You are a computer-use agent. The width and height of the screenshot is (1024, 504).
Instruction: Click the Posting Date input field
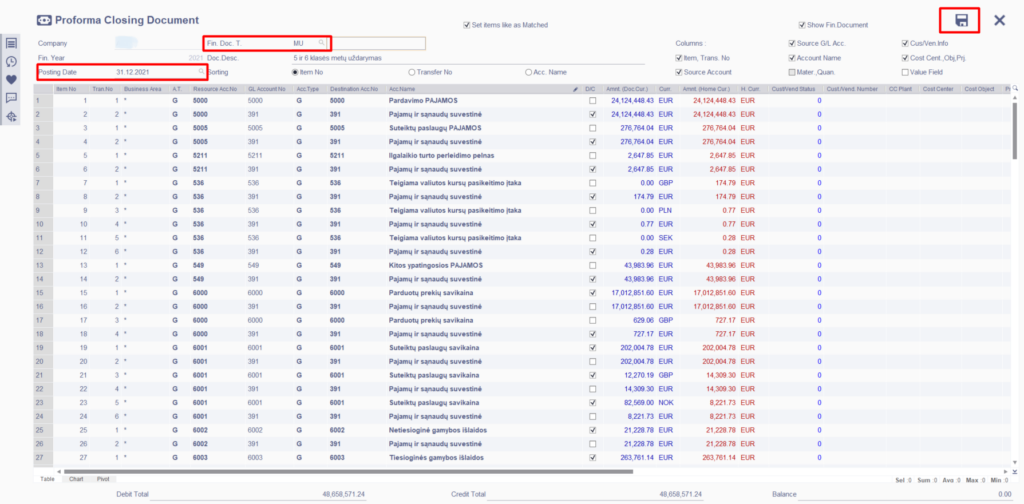[150, 72]
